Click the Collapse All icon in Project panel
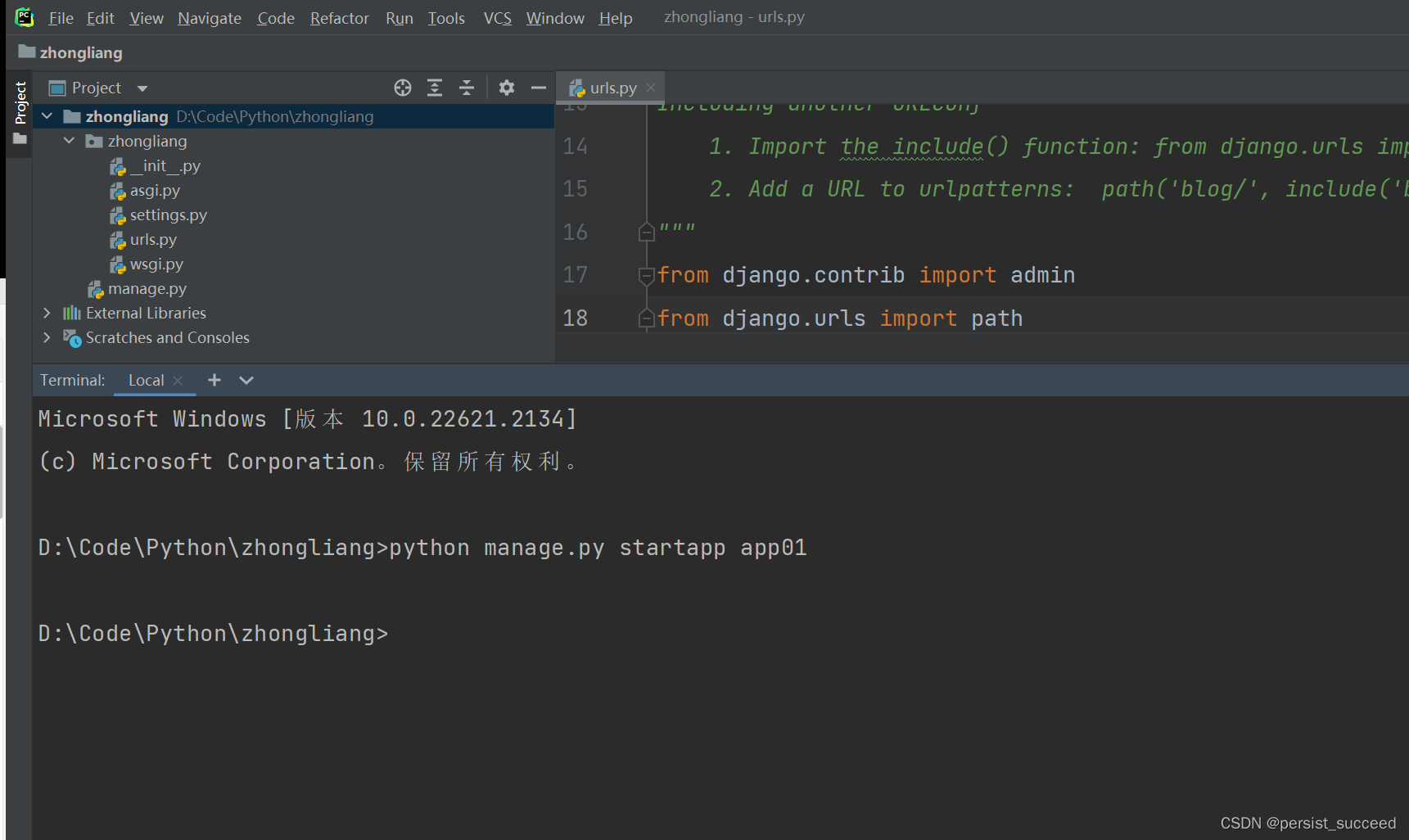 [467, 88]
